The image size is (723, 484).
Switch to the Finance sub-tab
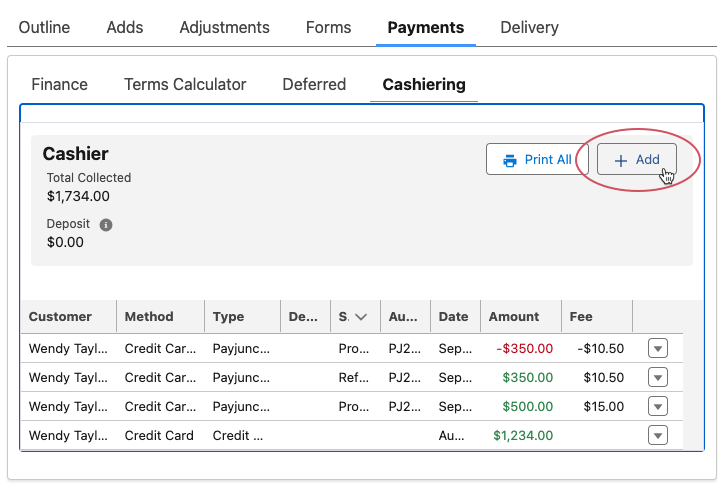[59, 85]
